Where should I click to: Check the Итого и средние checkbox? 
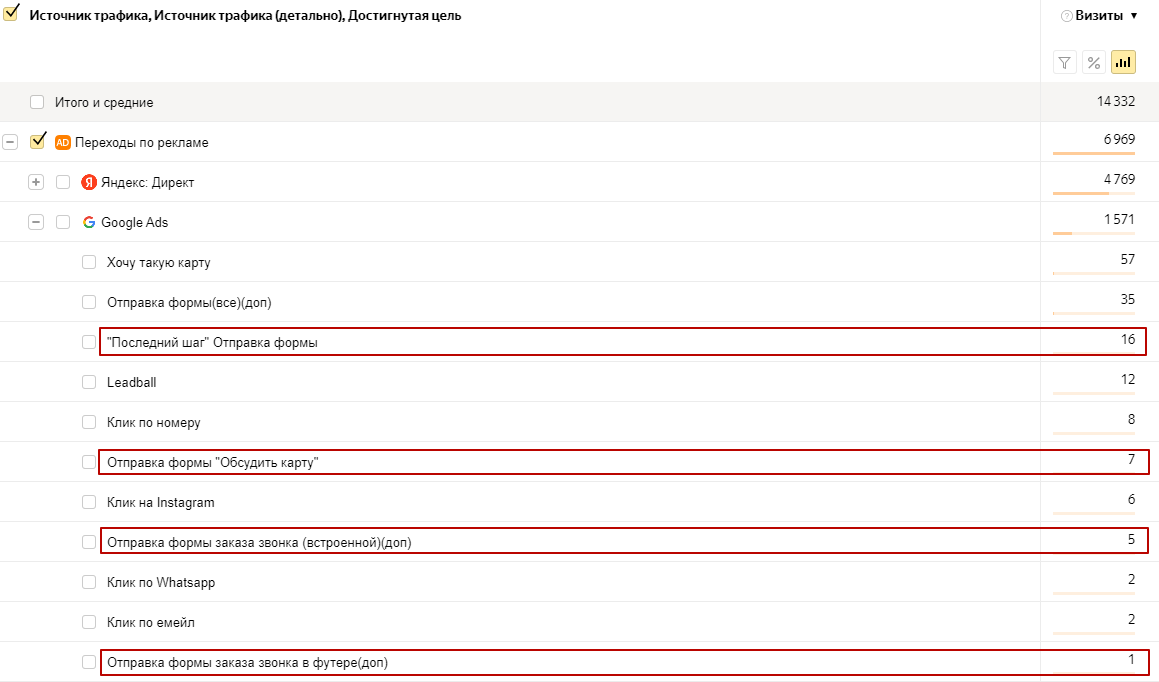pos(37,102)
